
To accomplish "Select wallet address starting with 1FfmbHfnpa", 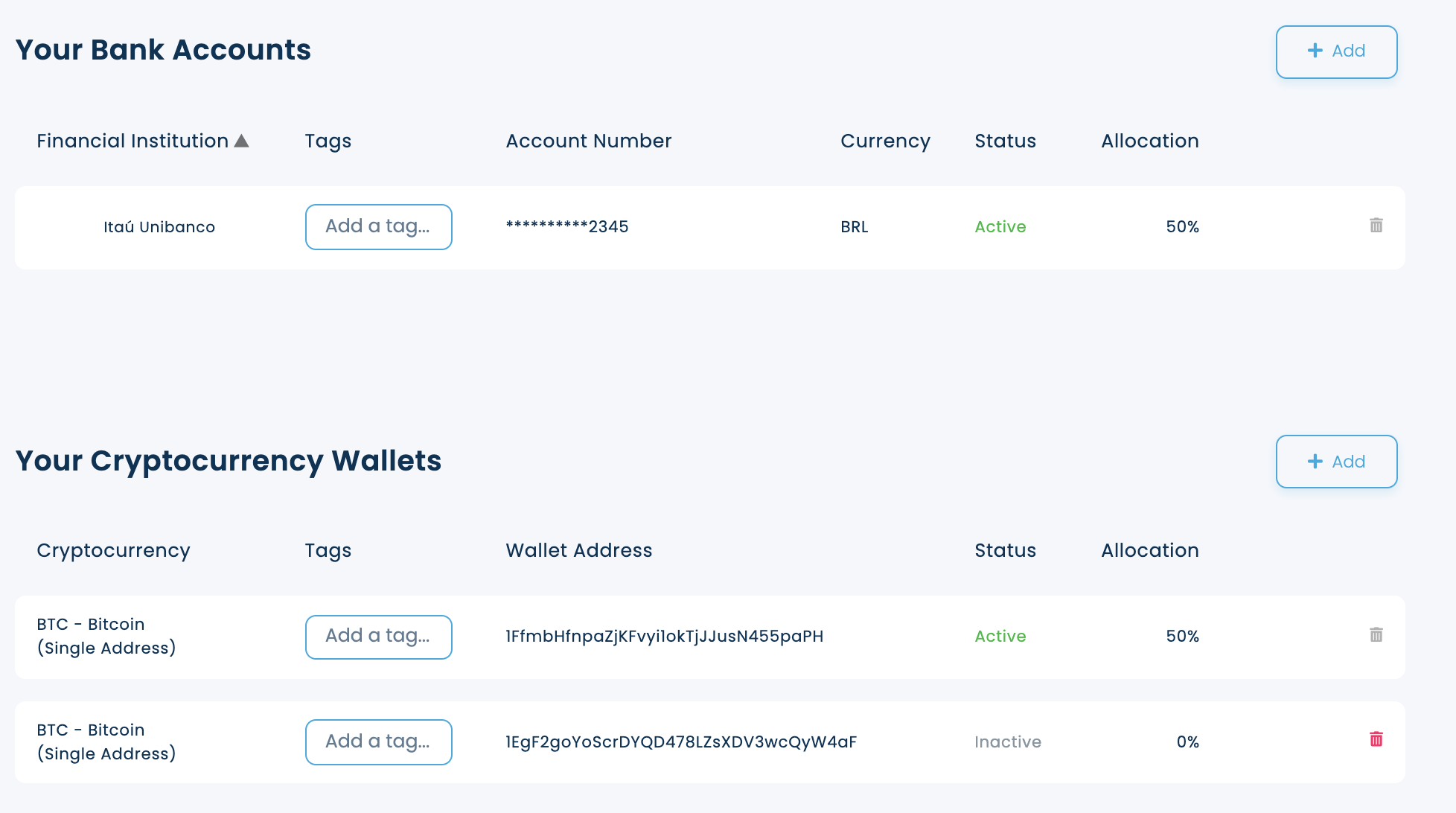I will 664,637.
